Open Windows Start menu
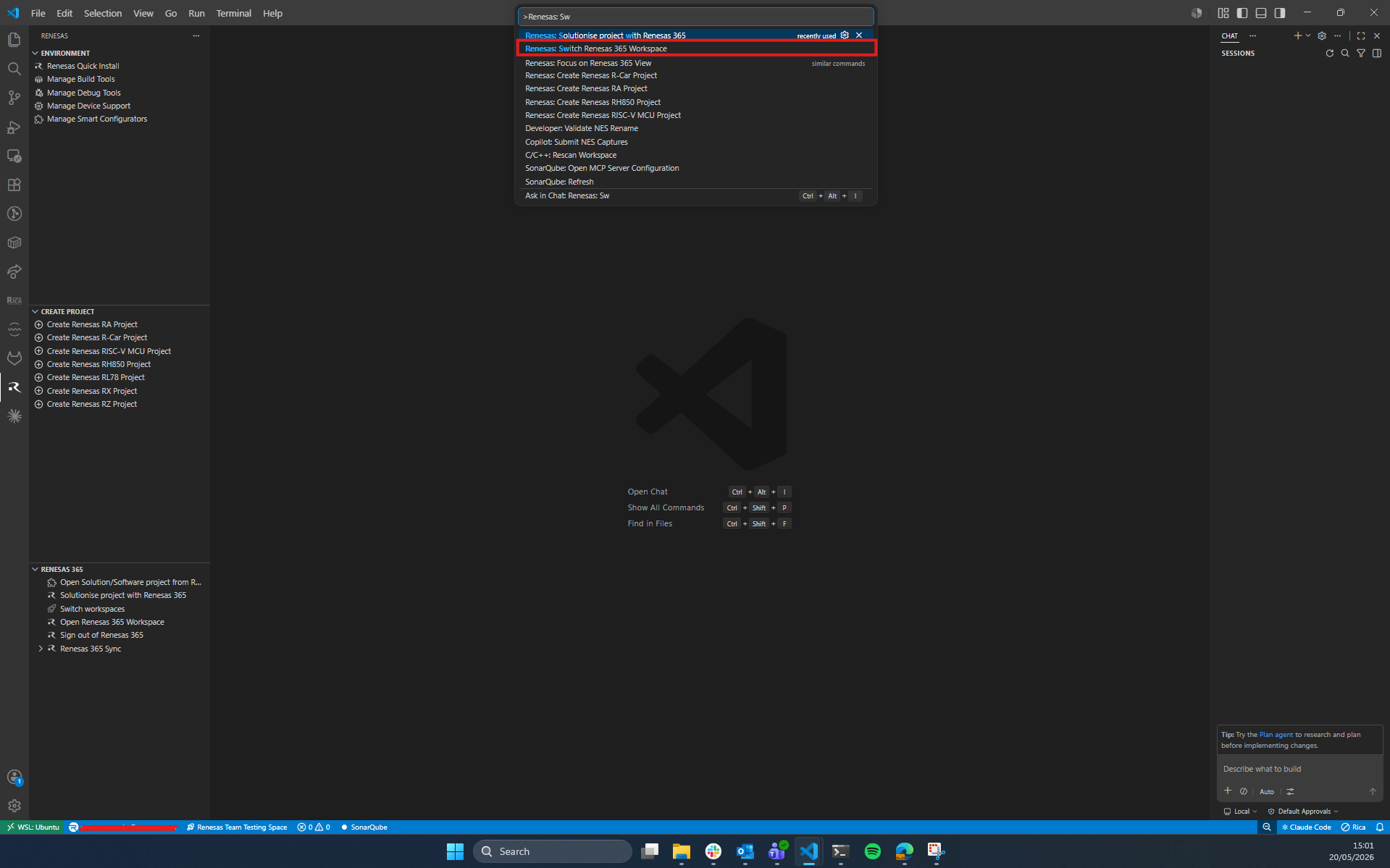Viewport: 1390px width, 868px height. (x=455, y=851)
